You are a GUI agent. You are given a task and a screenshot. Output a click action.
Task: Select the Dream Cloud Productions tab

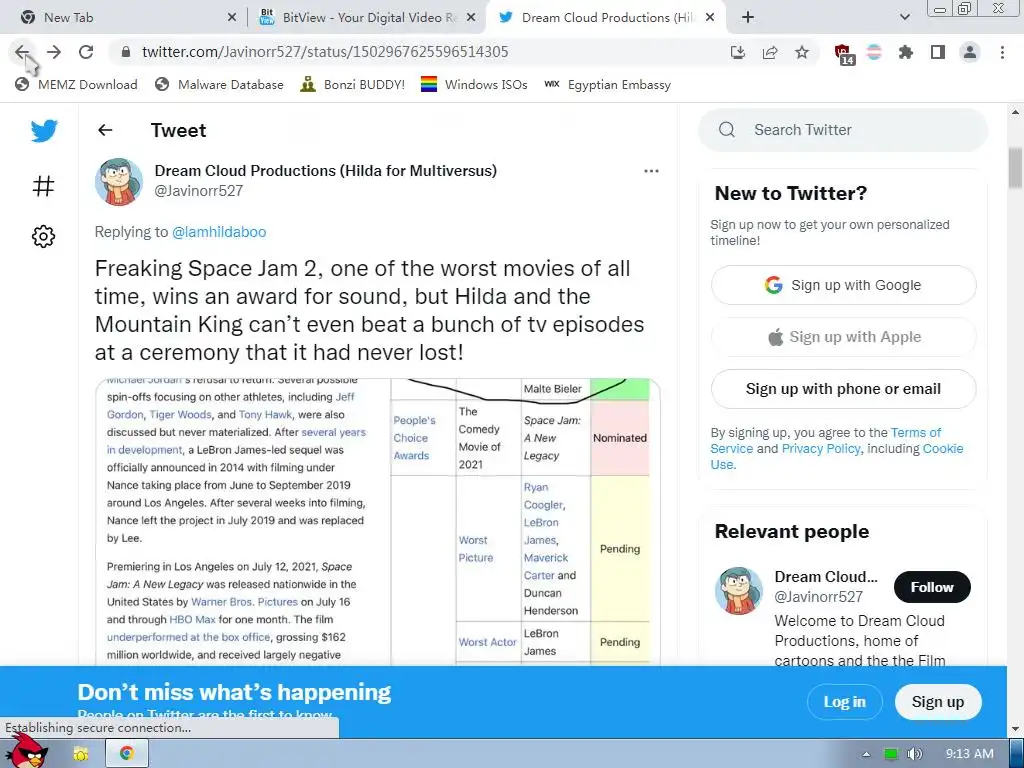click(x=607, y=18)
